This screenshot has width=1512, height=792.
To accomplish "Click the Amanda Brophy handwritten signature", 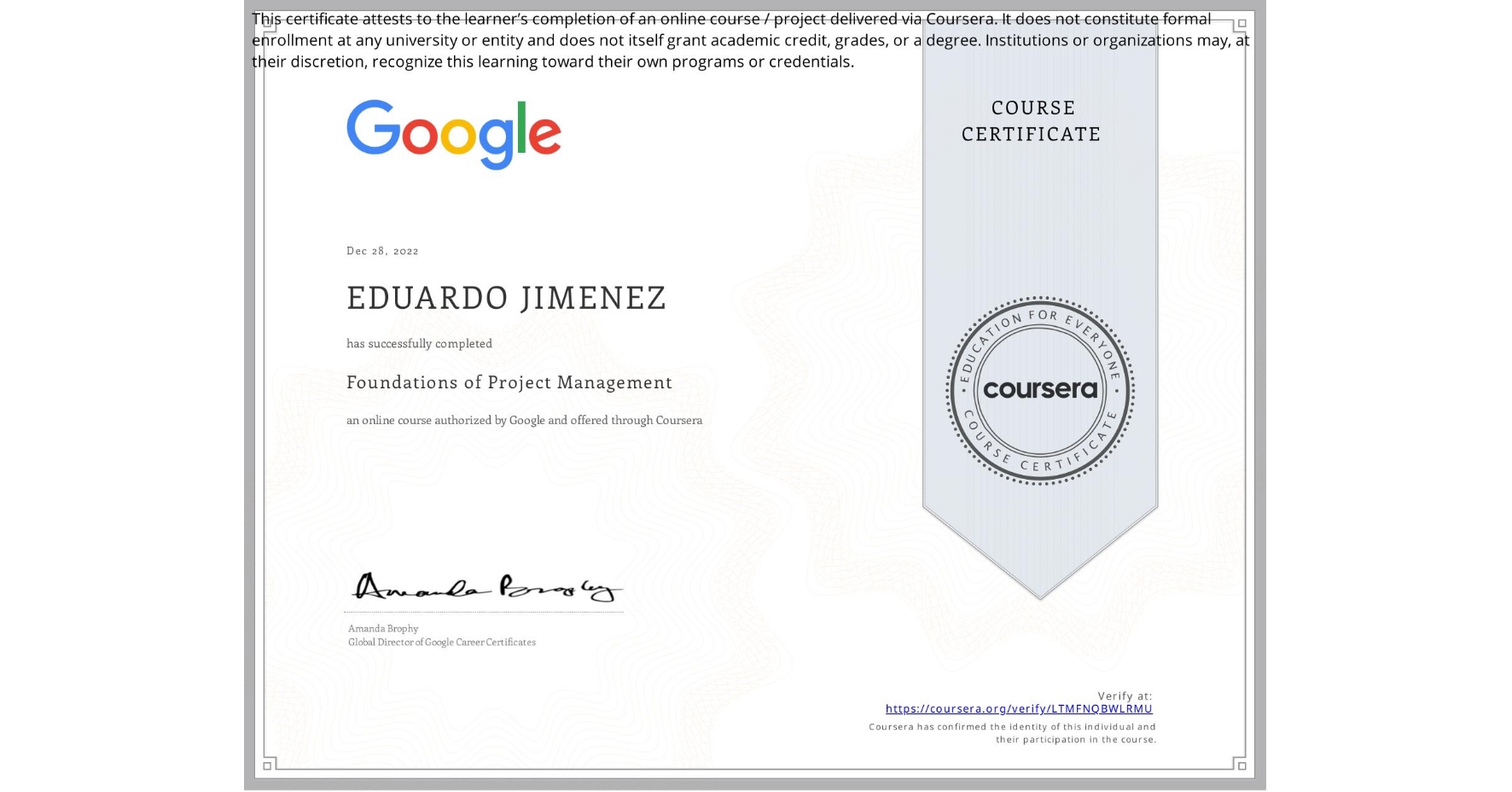I will tap(486, 587).
